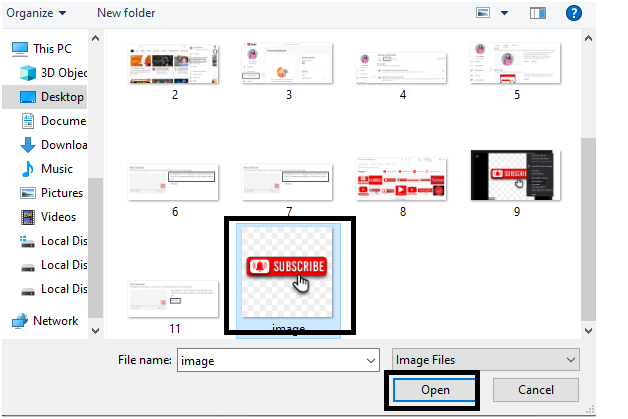Toggle the preview pane icon

tap(538, 13)
